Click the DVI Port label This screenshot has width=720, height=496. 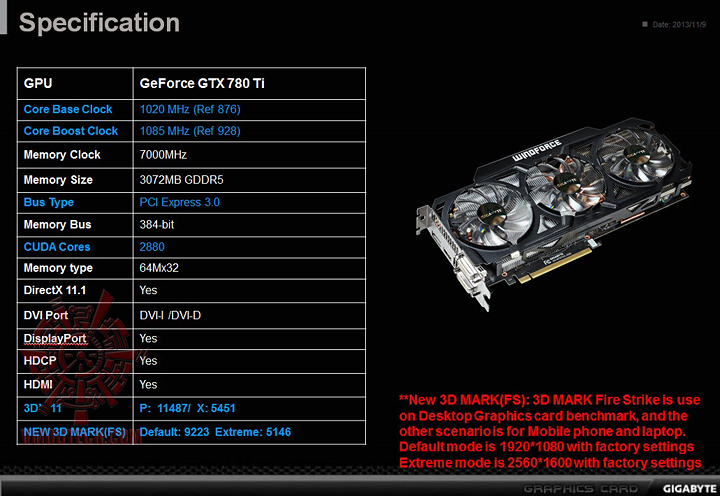tap(45, 315)
